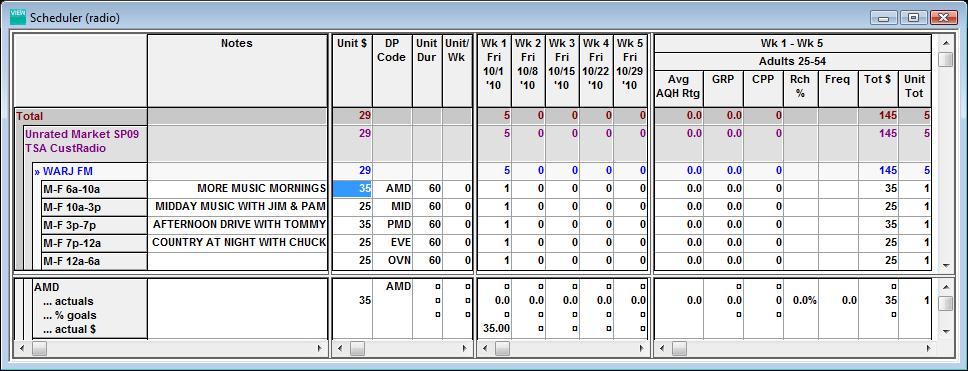Viewport: 968px width, 371px height.
Task: Click the Wk 5 Fri 10/29 column header
Action: pyautogui.click(x=630, y=70)
